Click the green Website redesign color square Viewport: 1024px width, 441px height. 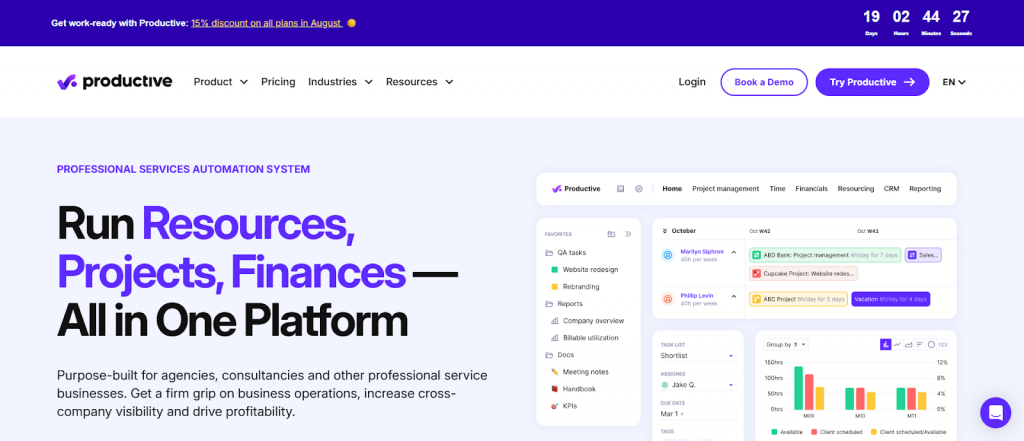(x=554, y=269)
